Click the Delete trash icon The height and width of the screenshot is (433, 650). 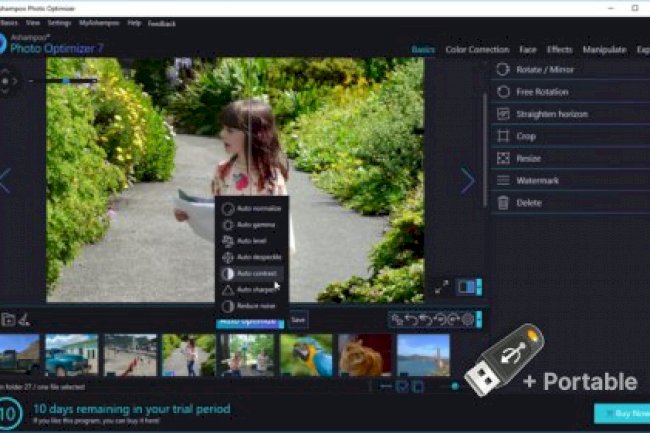[502, 202]
